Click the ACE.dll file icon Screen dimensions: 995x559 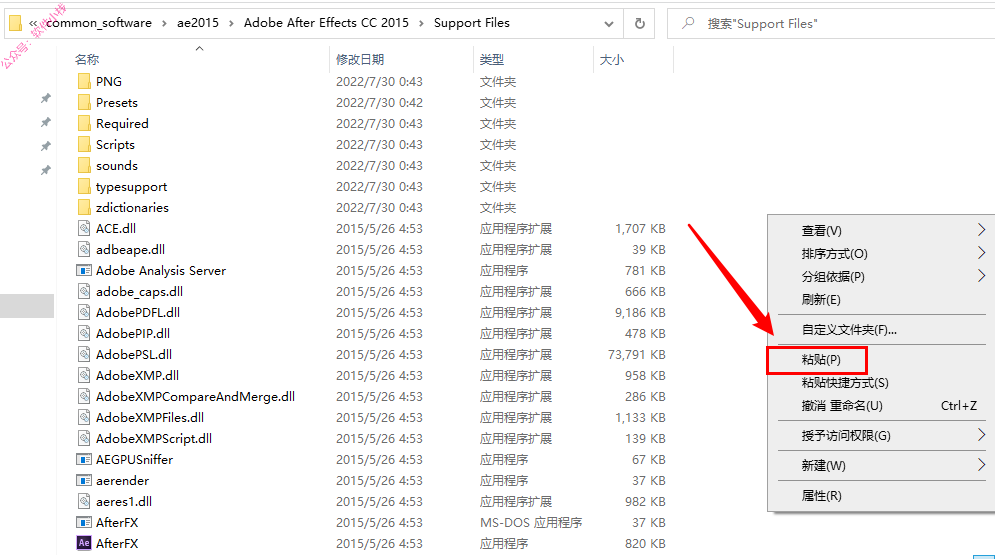tap(84, 228)
